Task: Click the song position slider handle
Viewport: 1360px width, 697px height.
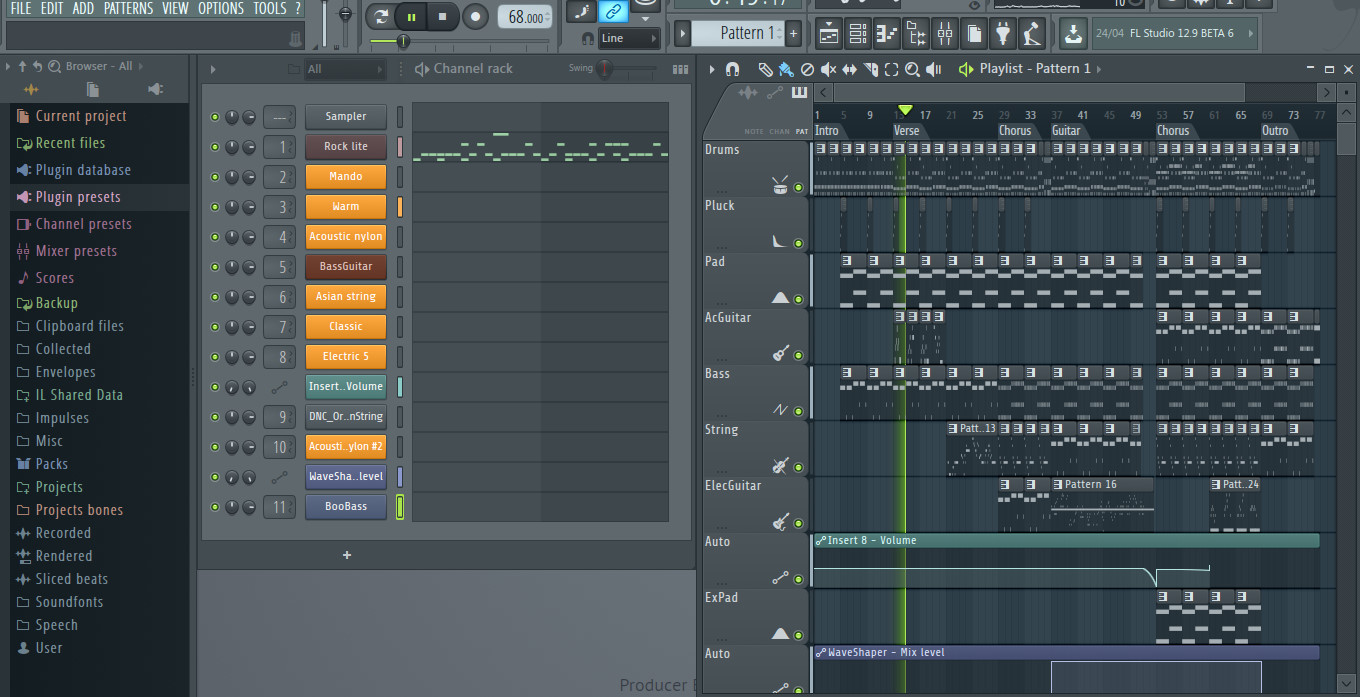Action: (403, 41)
